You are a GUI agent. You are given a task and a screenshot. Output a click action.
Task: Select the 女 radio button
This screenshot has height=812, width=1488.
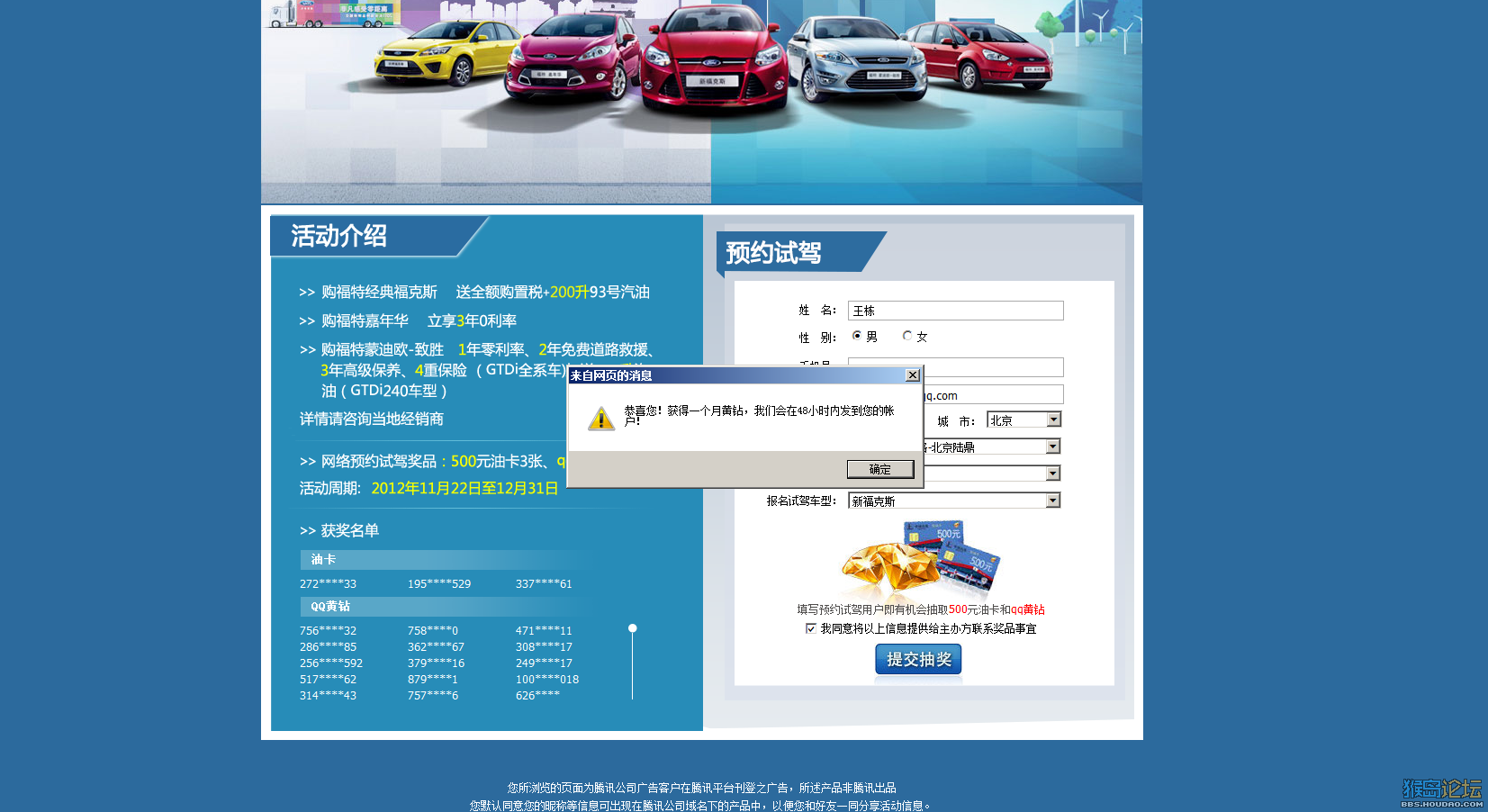click(907, 336)
